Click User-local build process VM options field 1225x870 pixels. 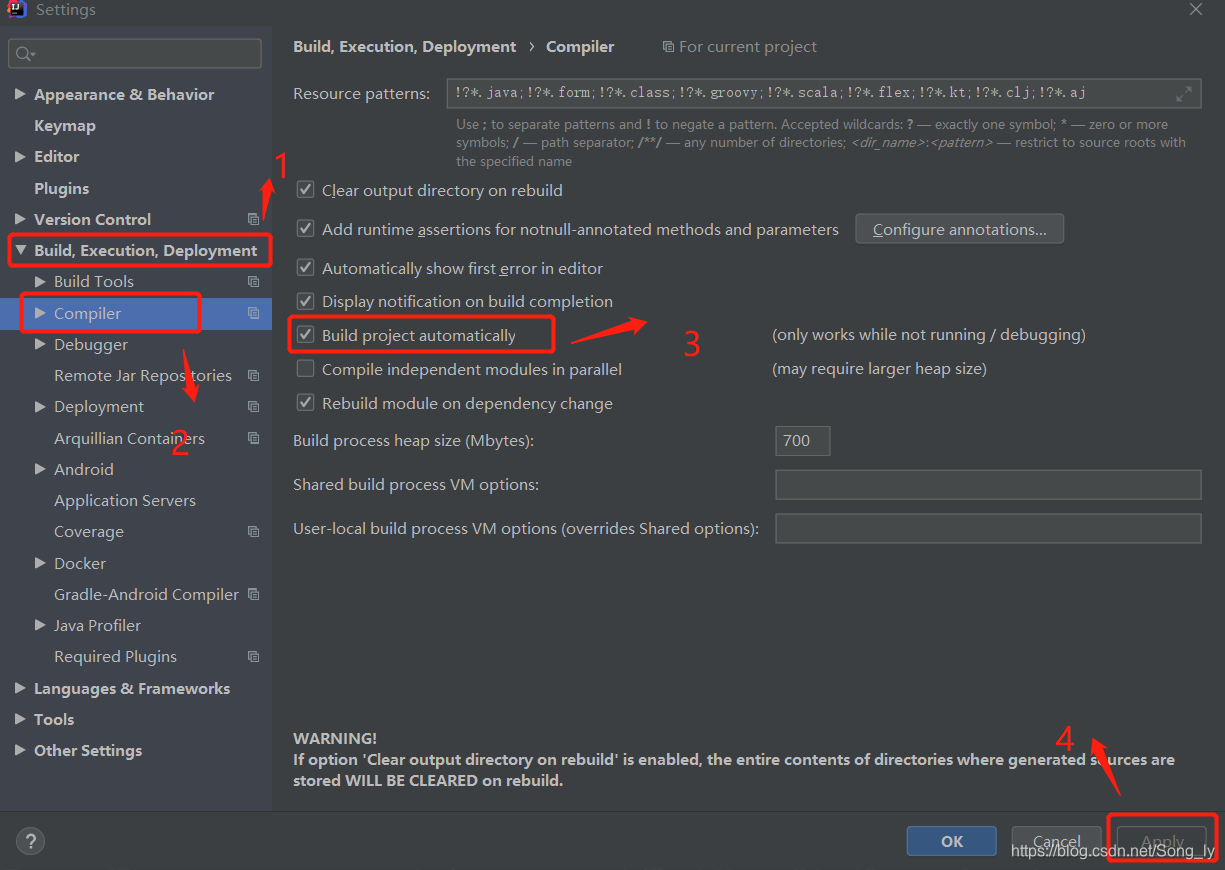point(988,528)
